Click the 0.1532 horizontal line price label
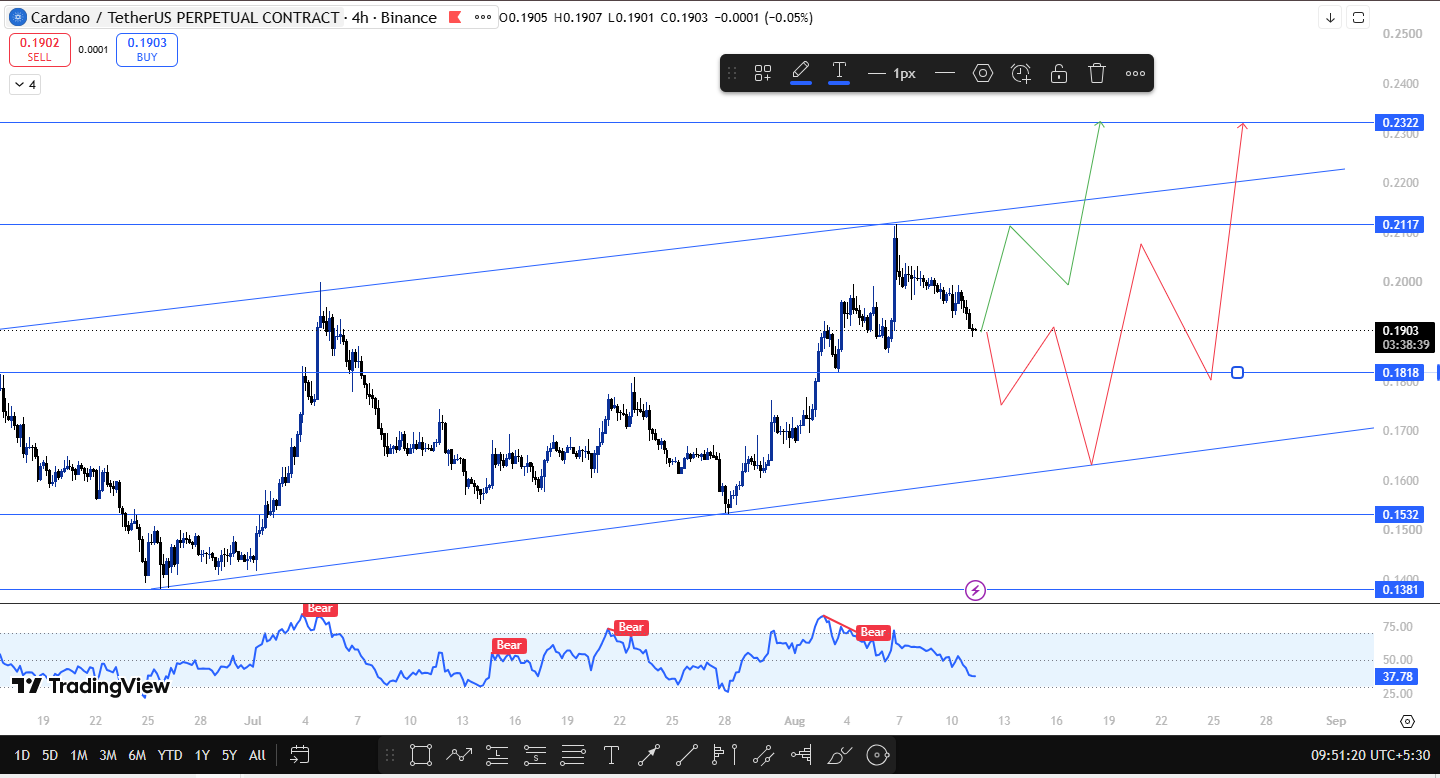The image size is (1440, 778). 1400,515
